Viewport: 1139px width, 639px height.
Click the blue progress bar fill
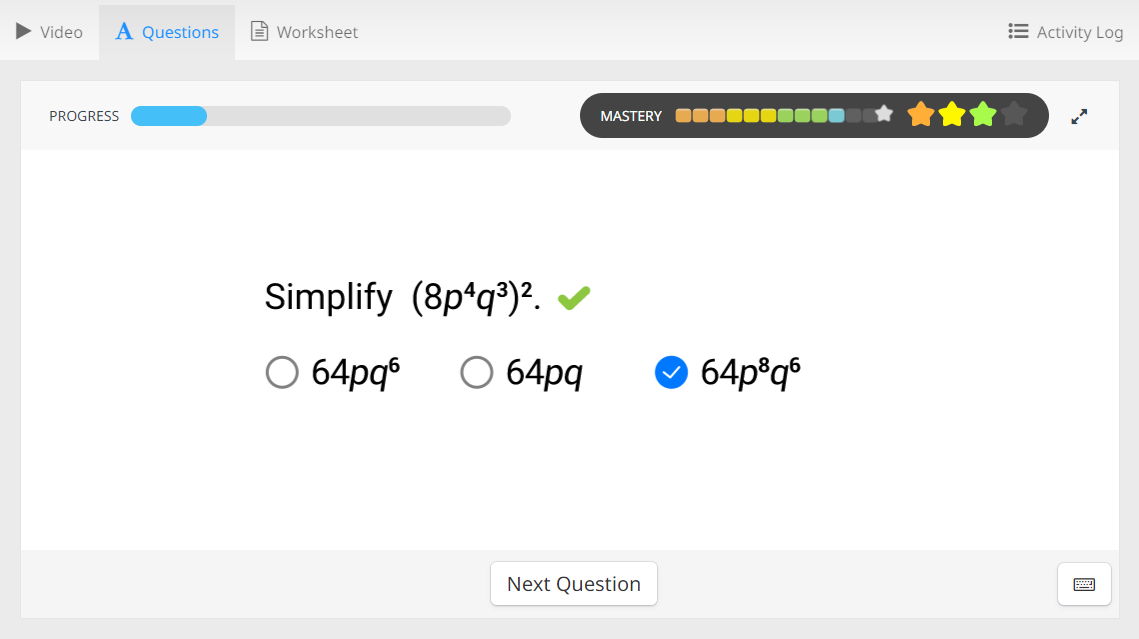coord(168,116)
